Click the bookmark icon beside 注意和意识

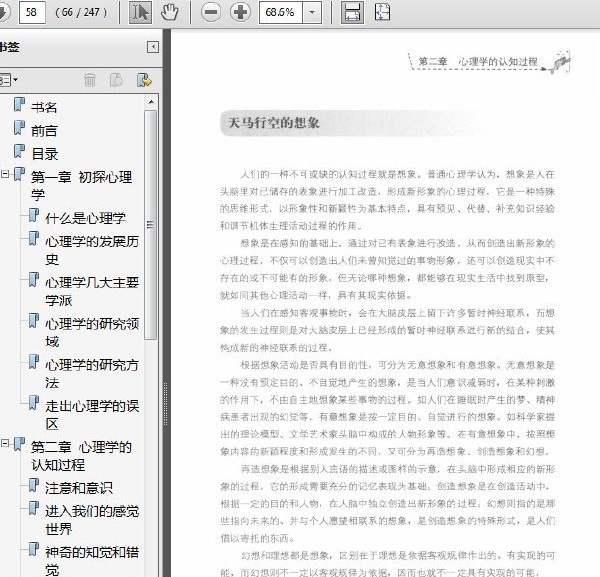(x=34, y=485)
